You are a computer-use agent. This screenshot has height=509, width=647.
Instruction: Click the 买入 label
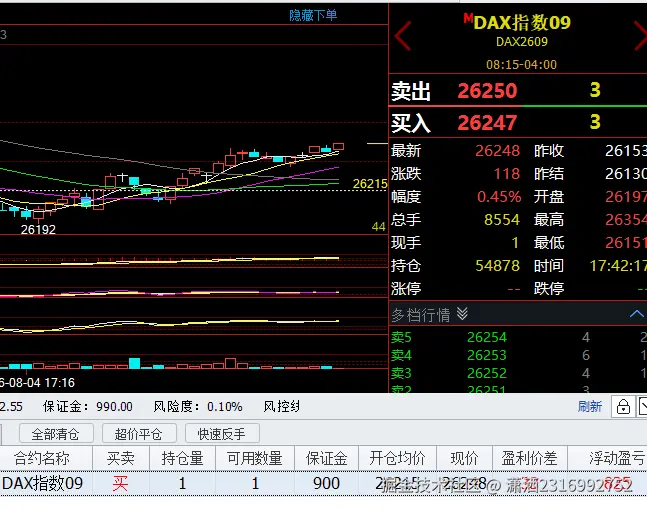click(411, 123)
